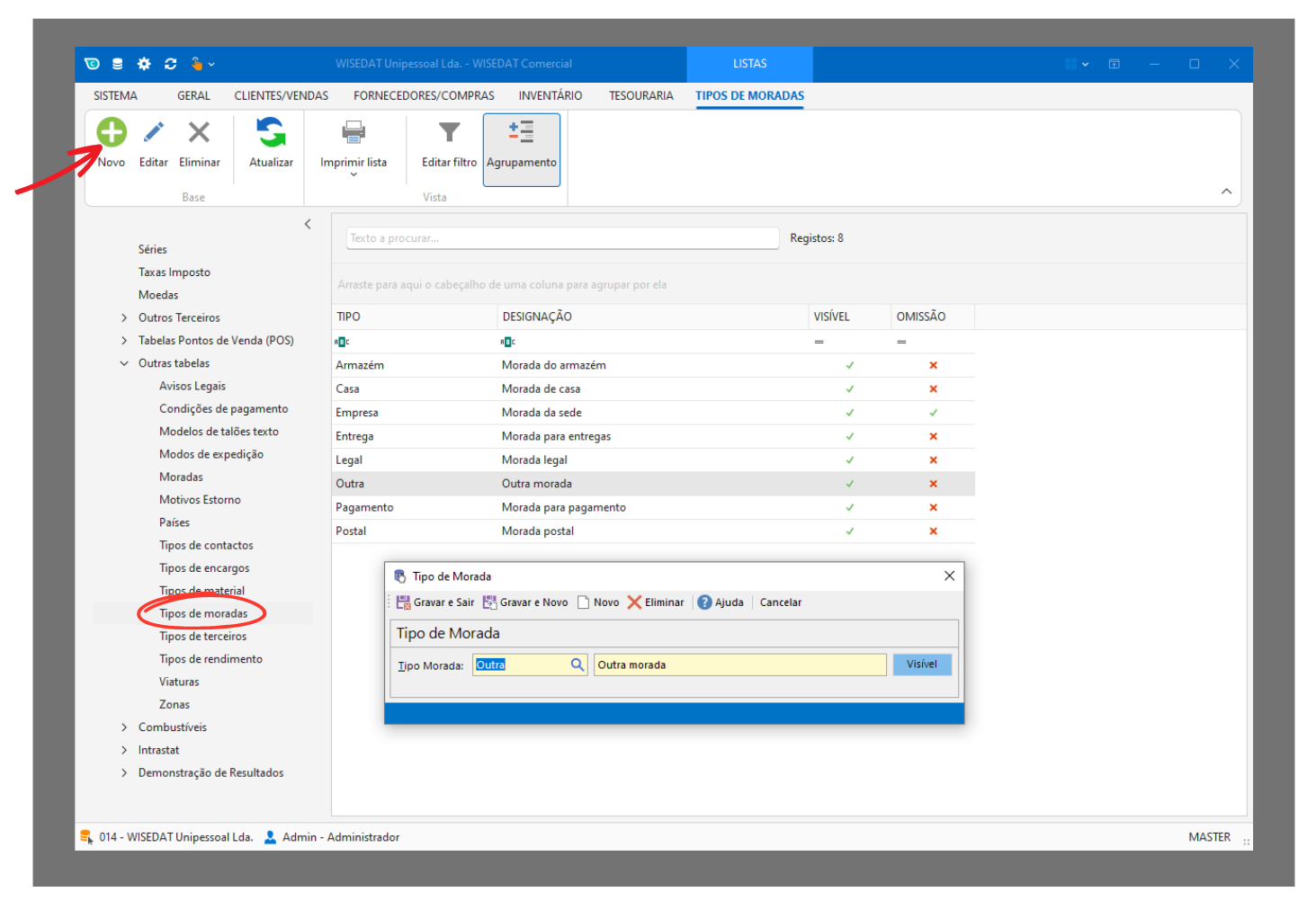Expand the Outros Terceiros tree node
Screen dimensions: 1316x910
(x=124, y=317)
